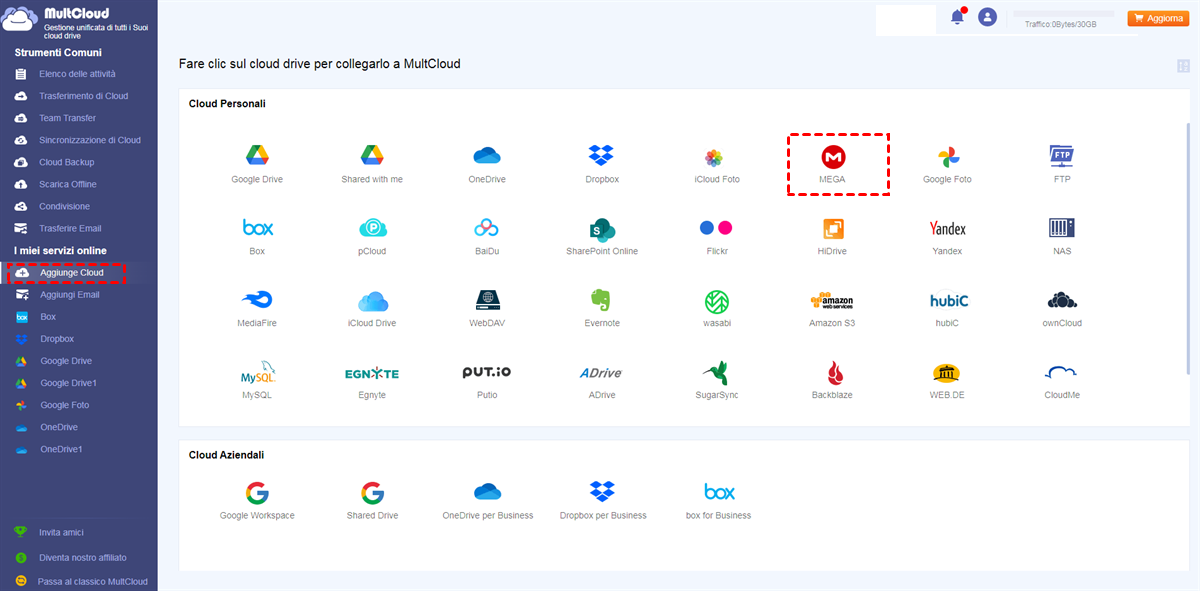
Task: Open Elenco delle attività
Action: point(78,74)
